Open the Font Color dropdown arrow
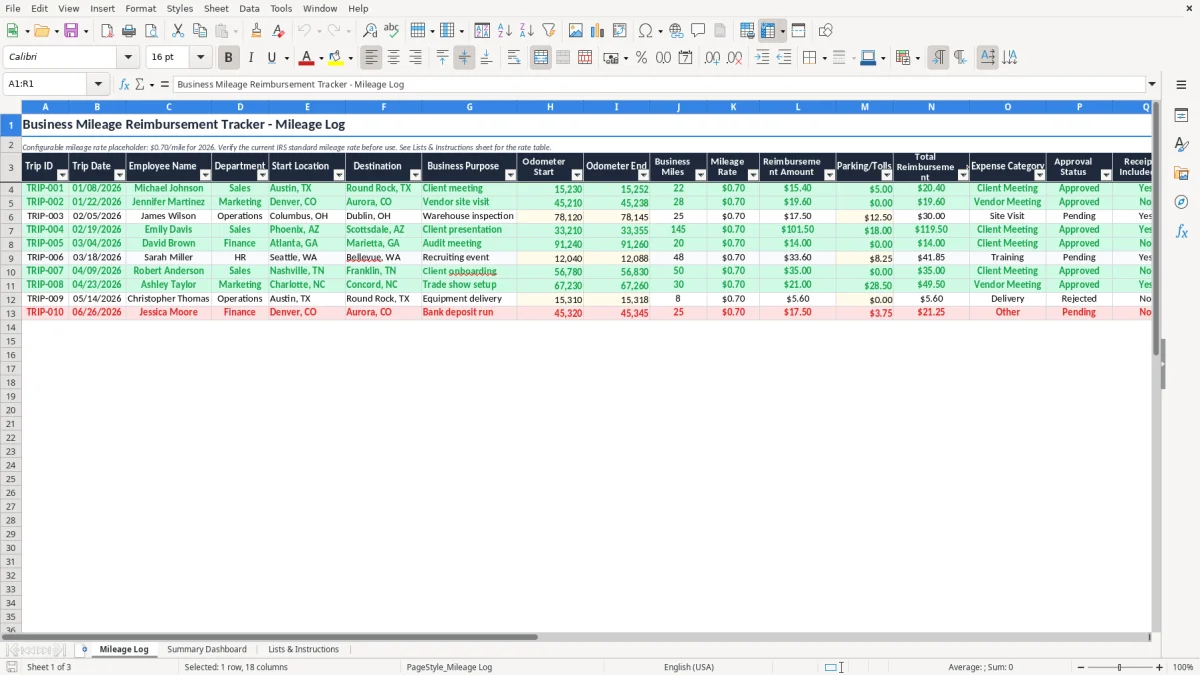 coord(321,58)
